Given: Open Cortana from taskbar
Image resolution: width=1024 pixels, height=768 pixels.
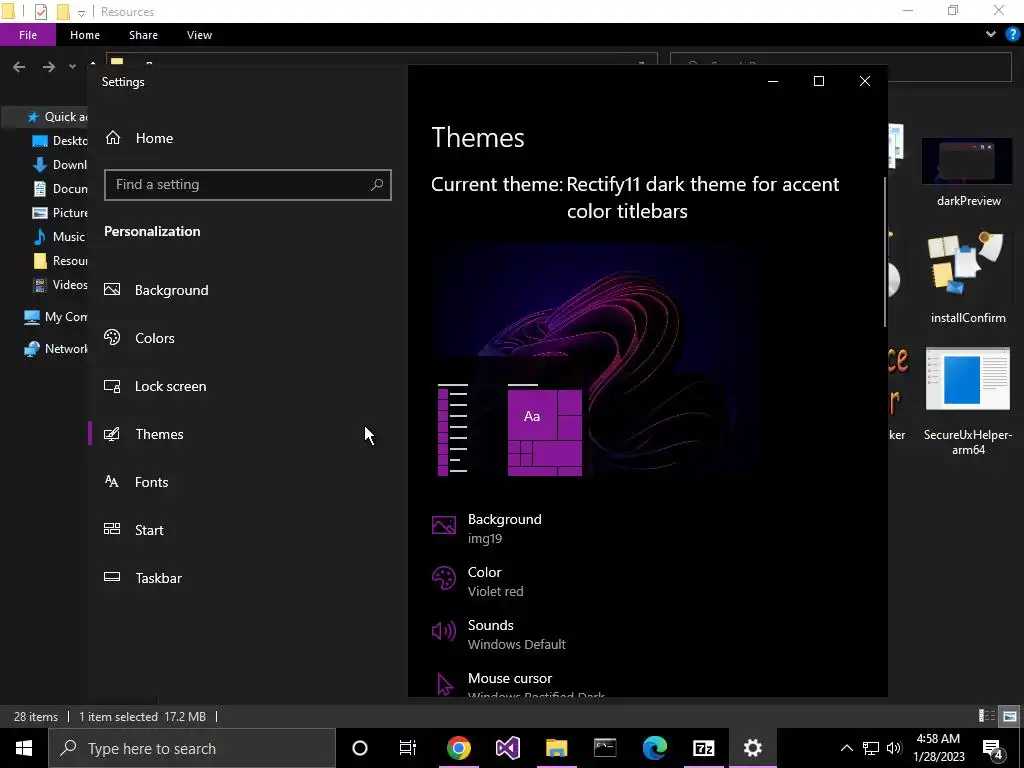Looking at the screenshot, I should (x=360, y=748).
